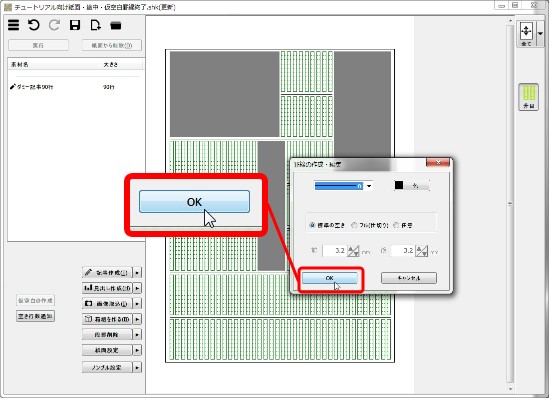The width and height of the screenshot is (549, 398).
Task: Click the headline create button with bar icon
Action: tap(107, 288)
